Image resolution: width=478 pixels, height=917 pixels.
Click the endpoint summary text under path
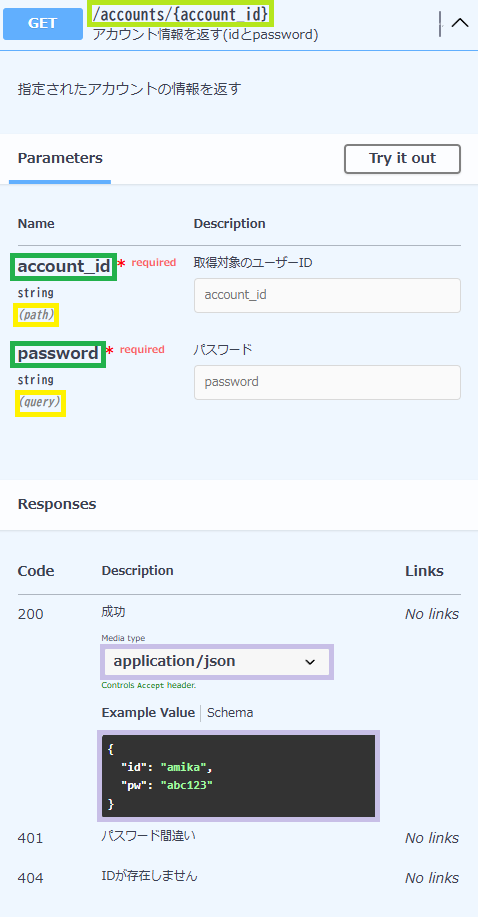coord(205,35)
